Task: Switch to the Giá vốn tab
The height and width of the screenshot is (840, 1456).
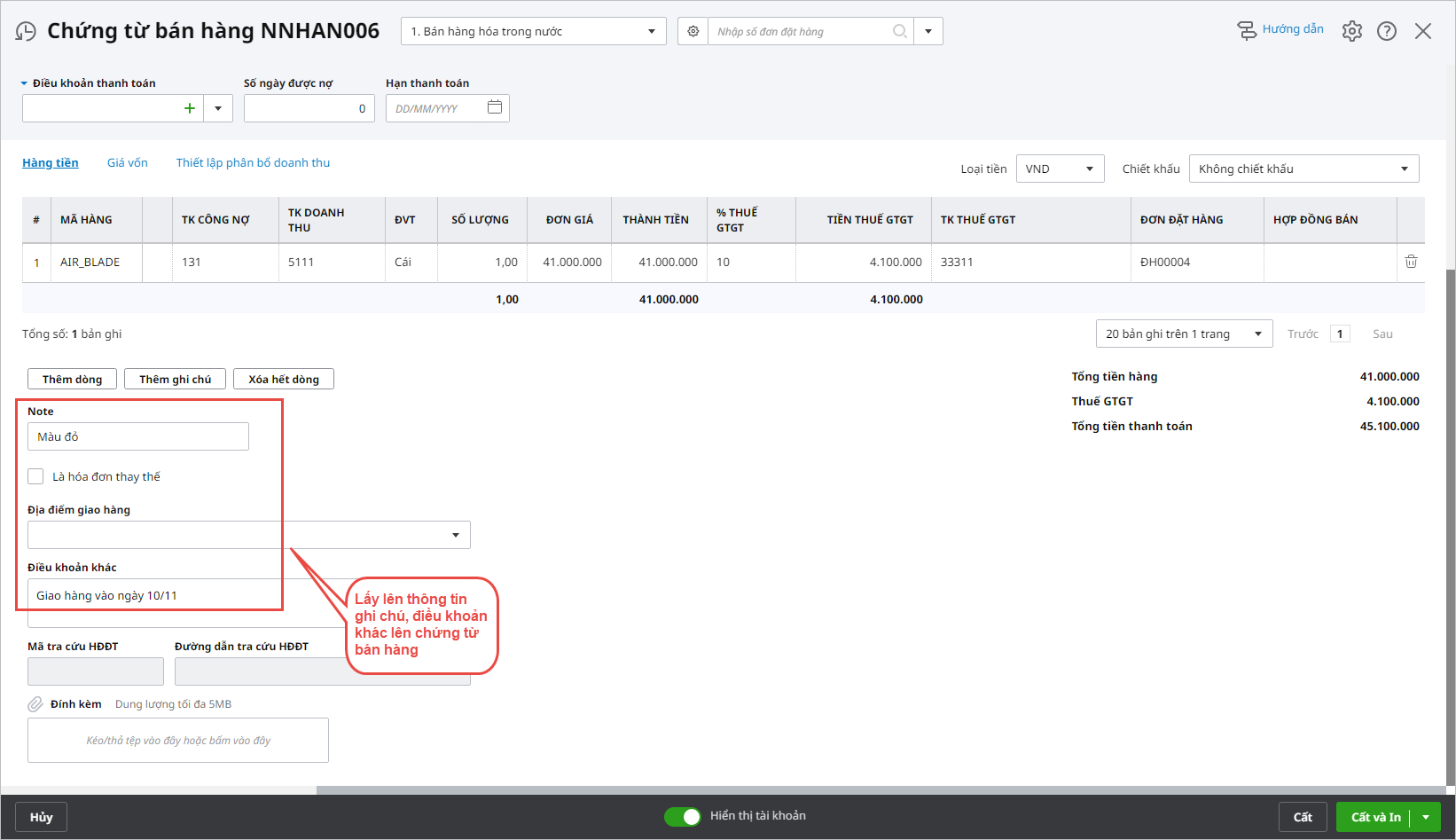Action: click(x=127, y=162)
